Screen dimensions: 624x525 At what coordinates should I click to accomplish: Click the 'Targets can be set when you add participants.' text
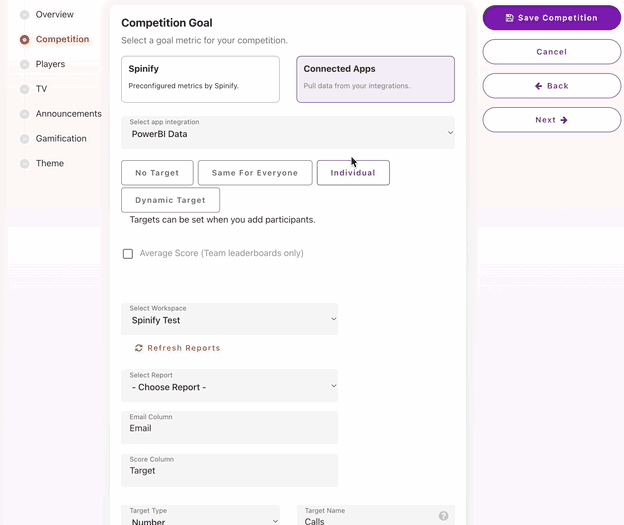point(222,220)
